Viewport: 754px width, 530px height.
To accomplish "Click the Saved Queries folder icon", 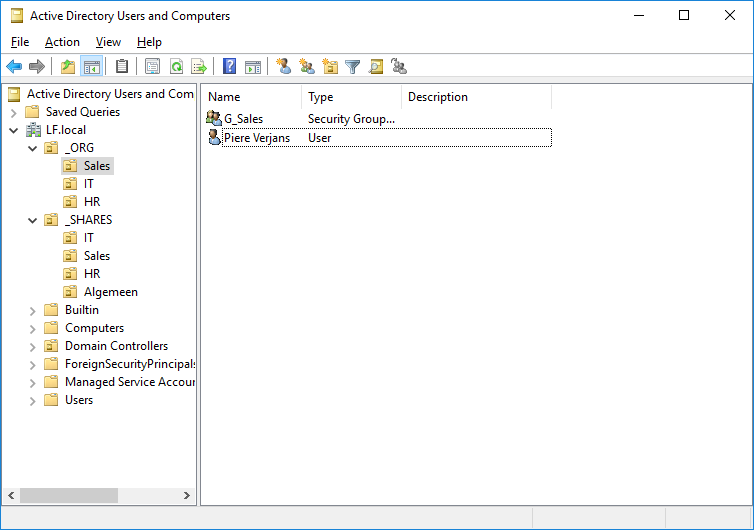I will point(32,112).
